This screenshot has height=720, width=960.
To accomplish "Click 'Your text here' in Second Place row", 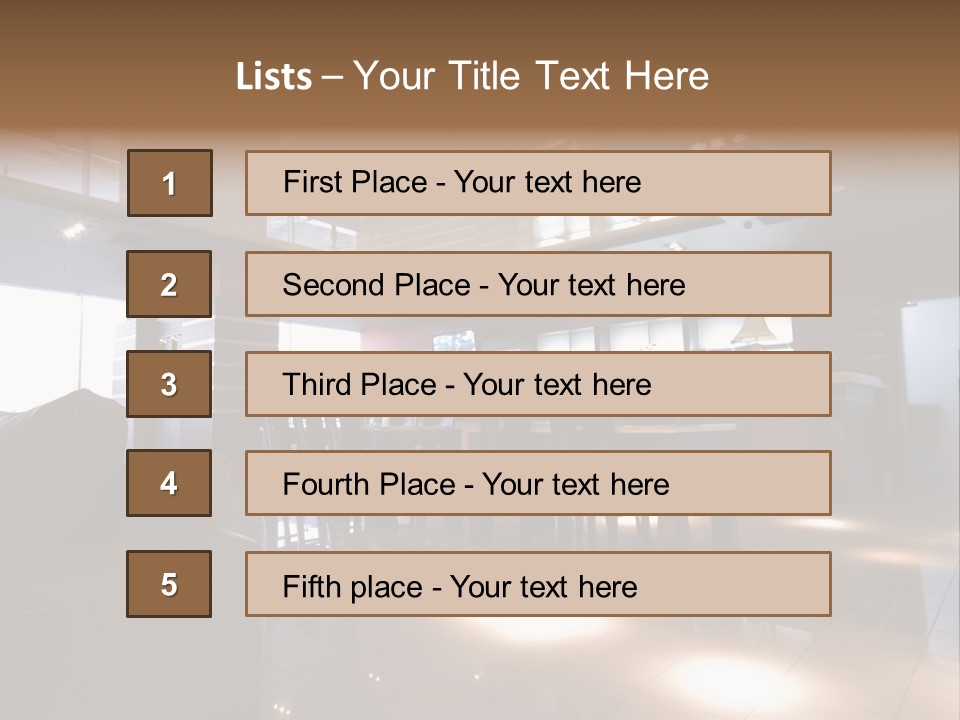I will [x=591, y=285].
